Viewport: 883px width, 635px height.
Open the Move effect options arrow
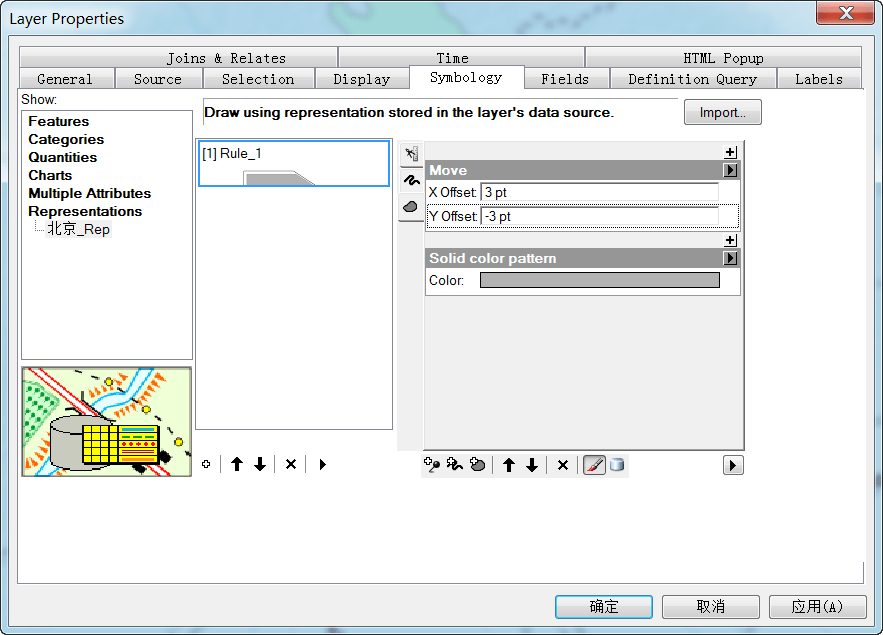click(x=730, y=170)
